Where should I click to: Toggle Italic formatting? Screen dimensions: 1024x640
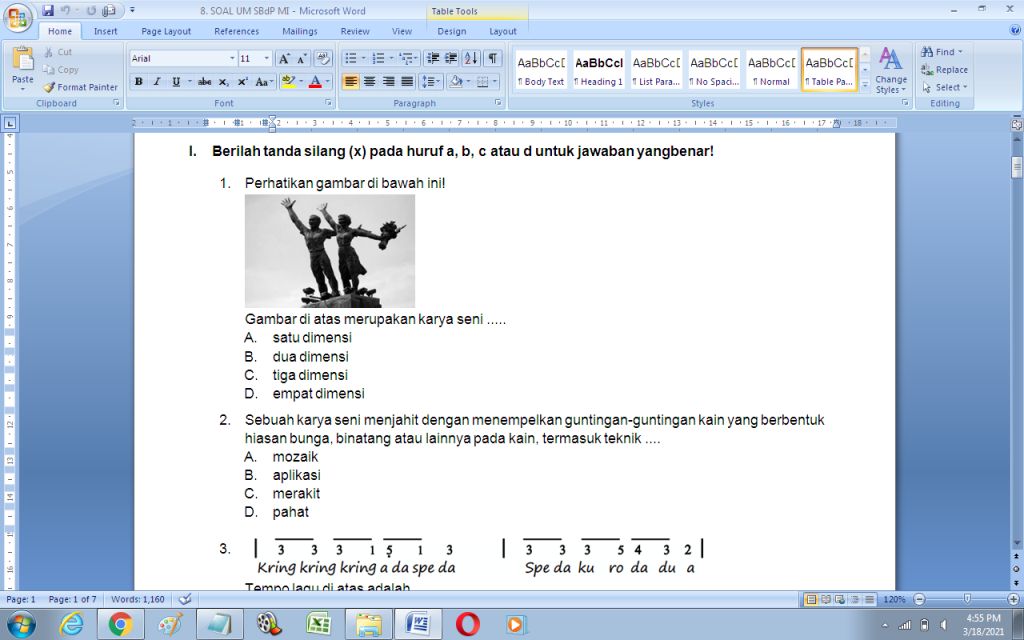(x=157, y=82)
